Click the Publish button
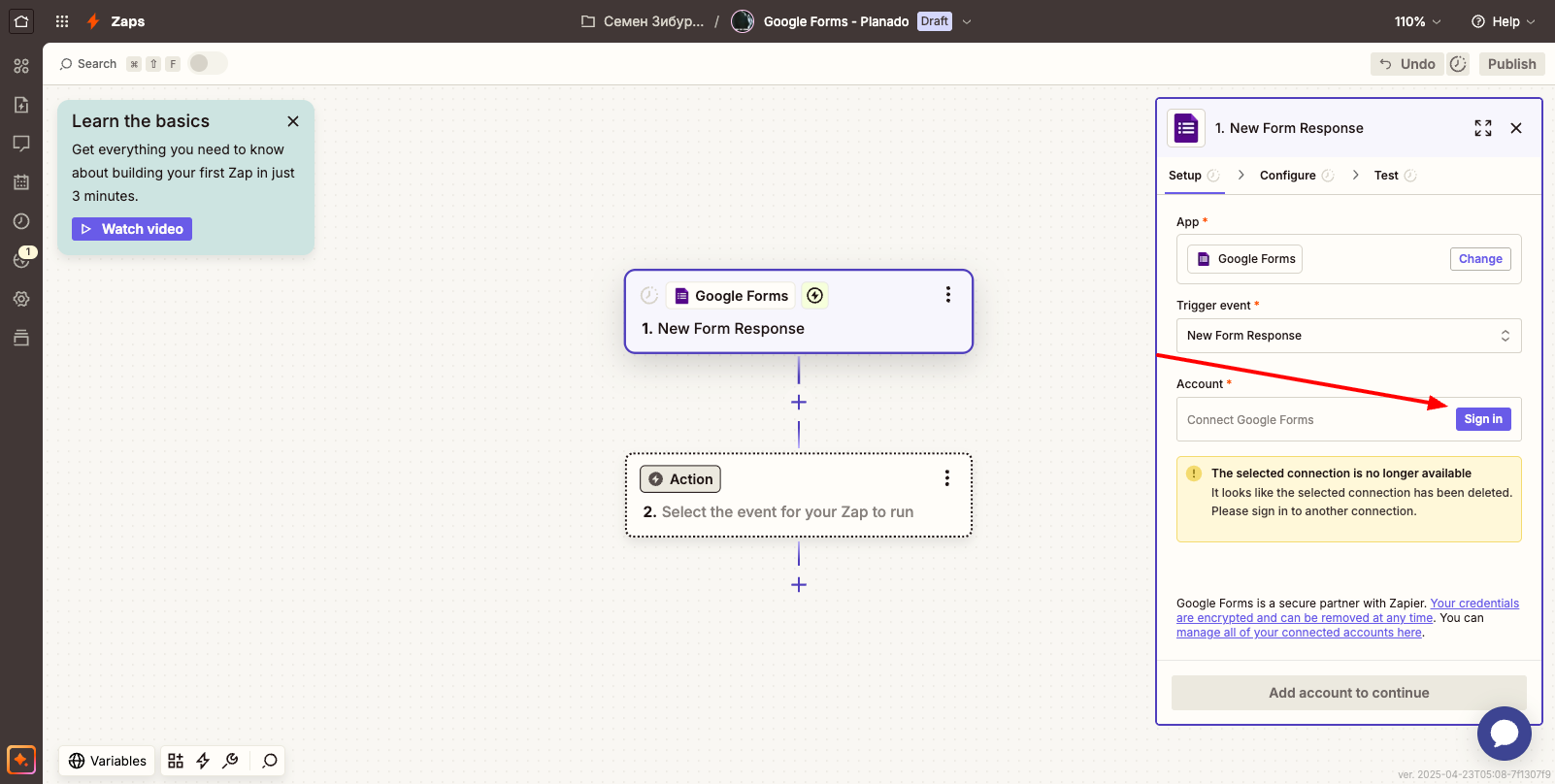The width and height of the screenshot is (1555, 784). [x=1511, y=64]
